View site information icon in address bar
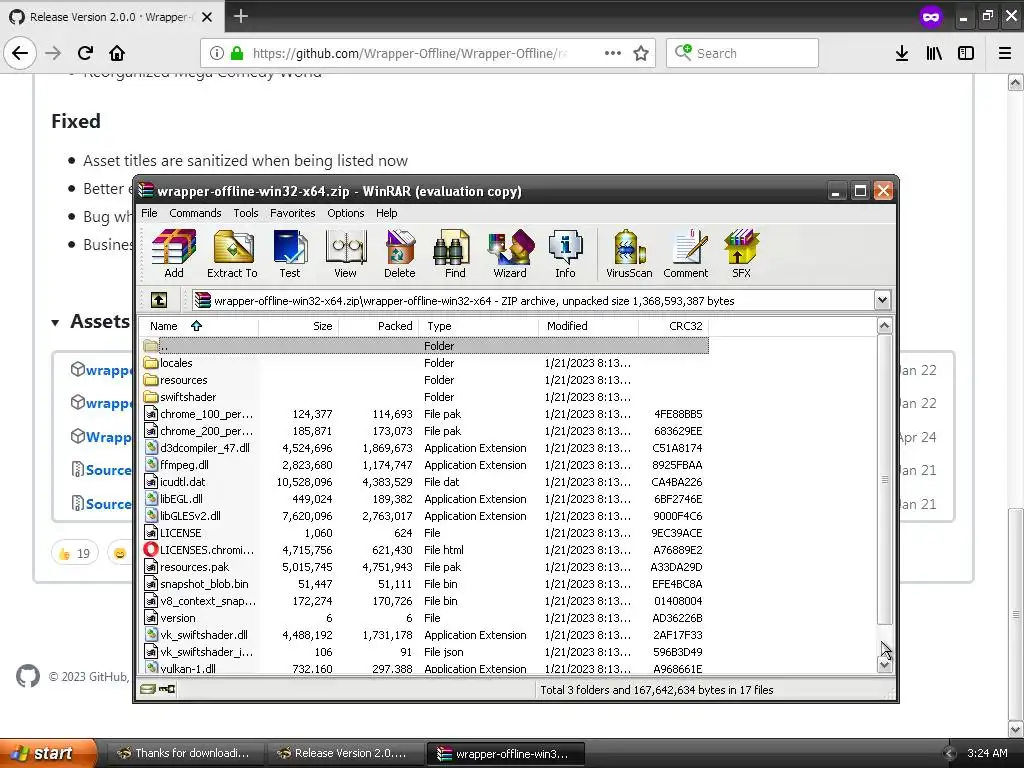 [216, 54]
